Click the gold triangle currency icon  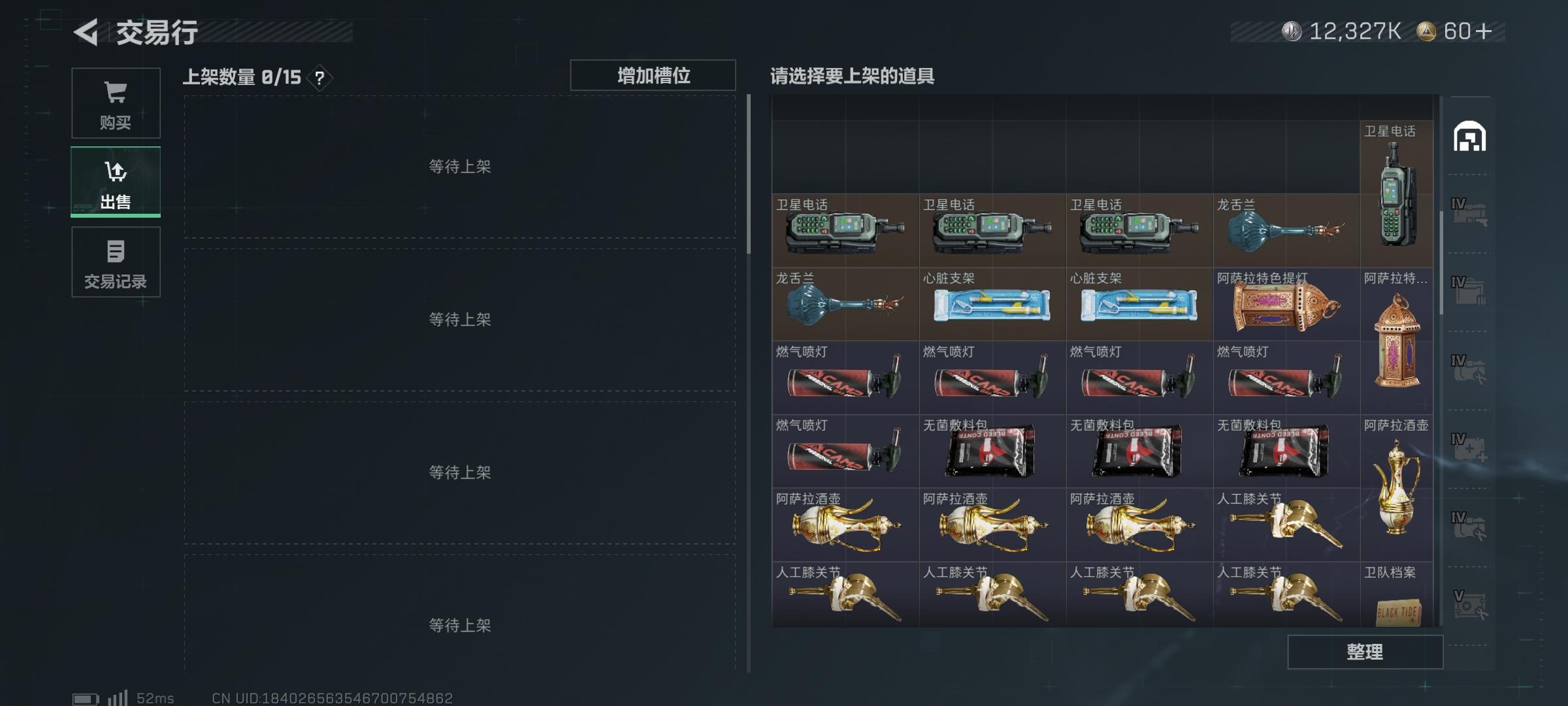point(1426,31)
